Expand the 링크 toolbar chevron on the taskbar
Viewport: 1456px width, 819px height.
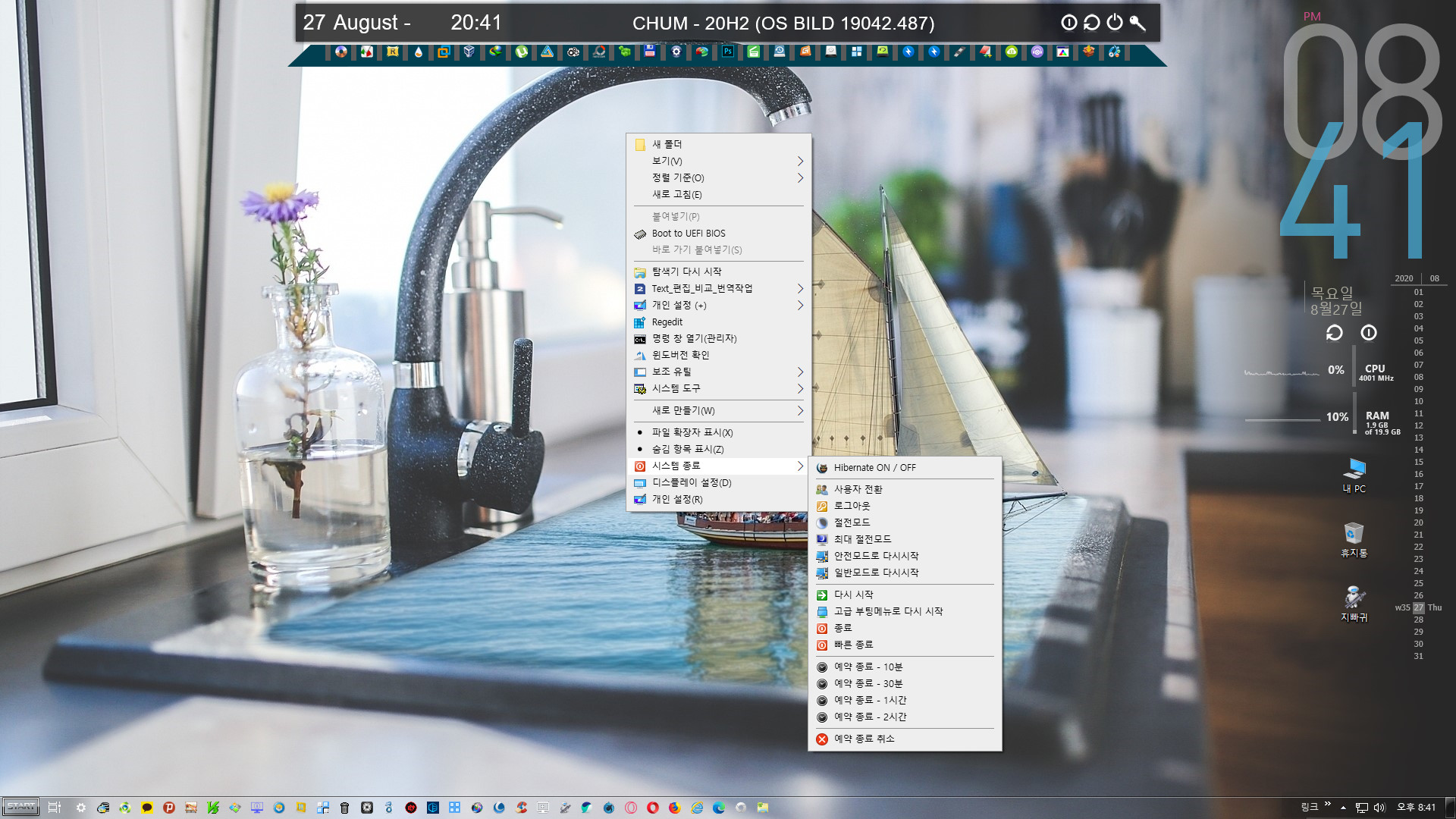tap(1327, 804)
